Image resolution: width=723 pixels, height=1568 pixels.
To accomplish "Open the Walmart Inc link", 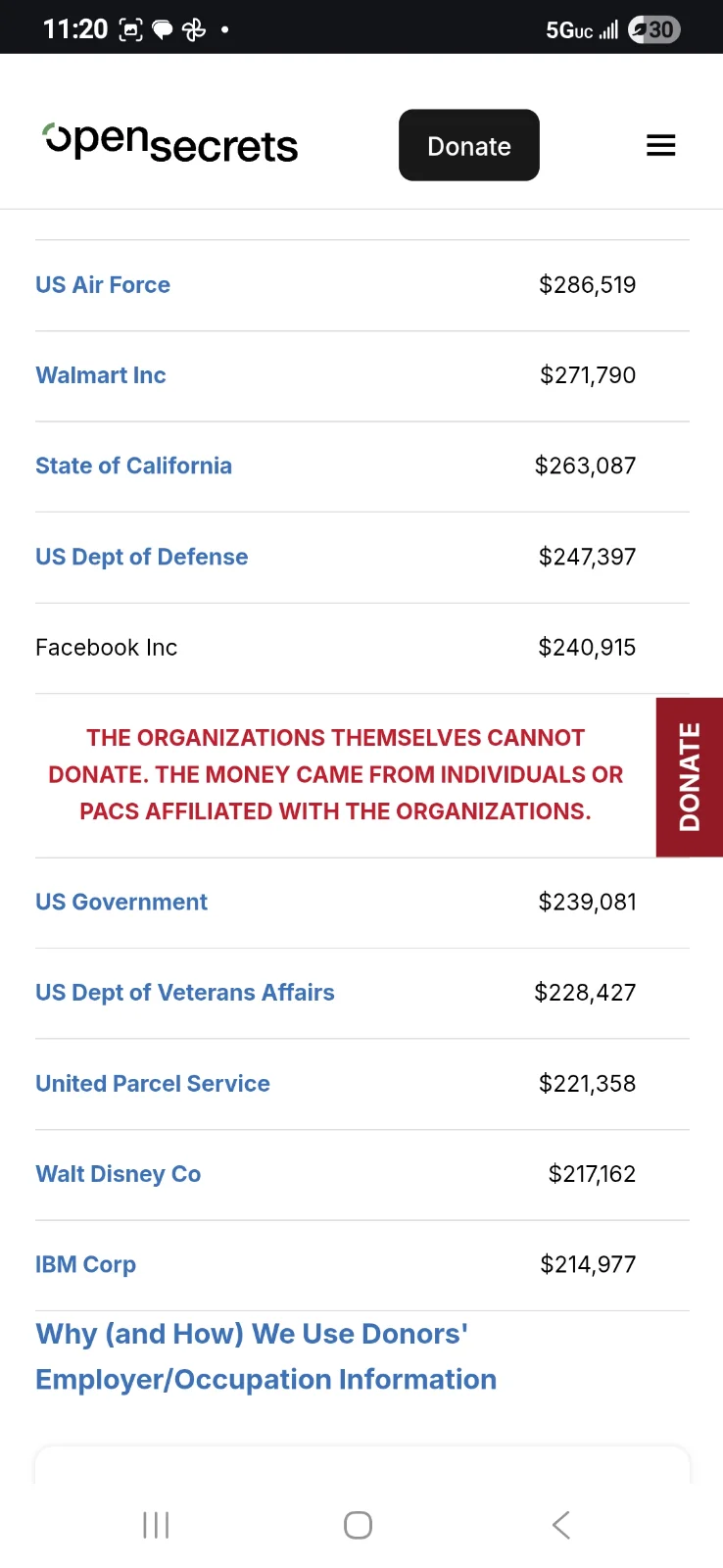I will (x=101, y=375).
